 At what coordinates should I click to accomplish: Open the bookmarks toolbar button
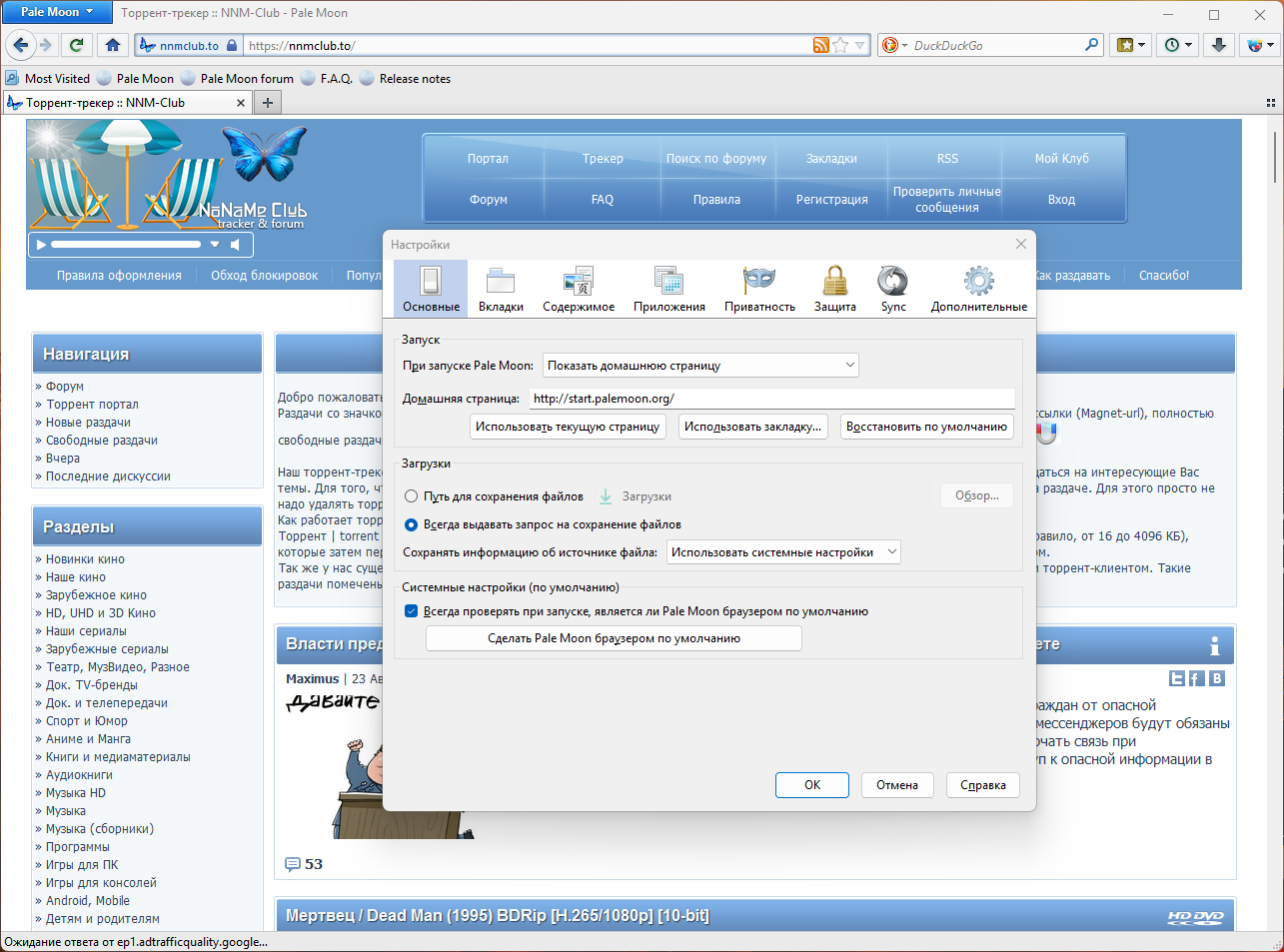click(1132, 45)
